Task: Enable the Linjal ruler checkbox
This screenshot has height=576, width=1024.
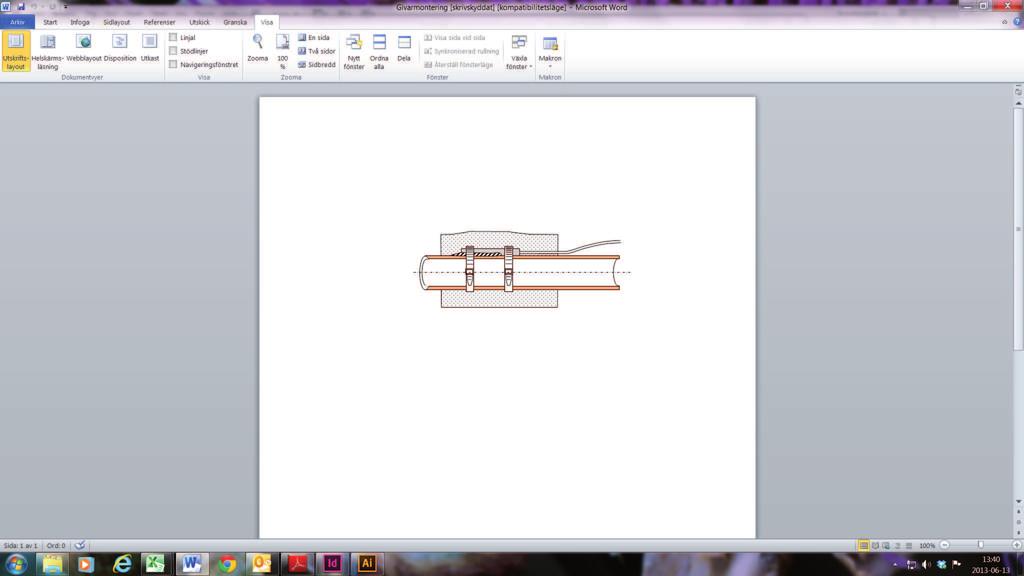Action: pos(173,38)
